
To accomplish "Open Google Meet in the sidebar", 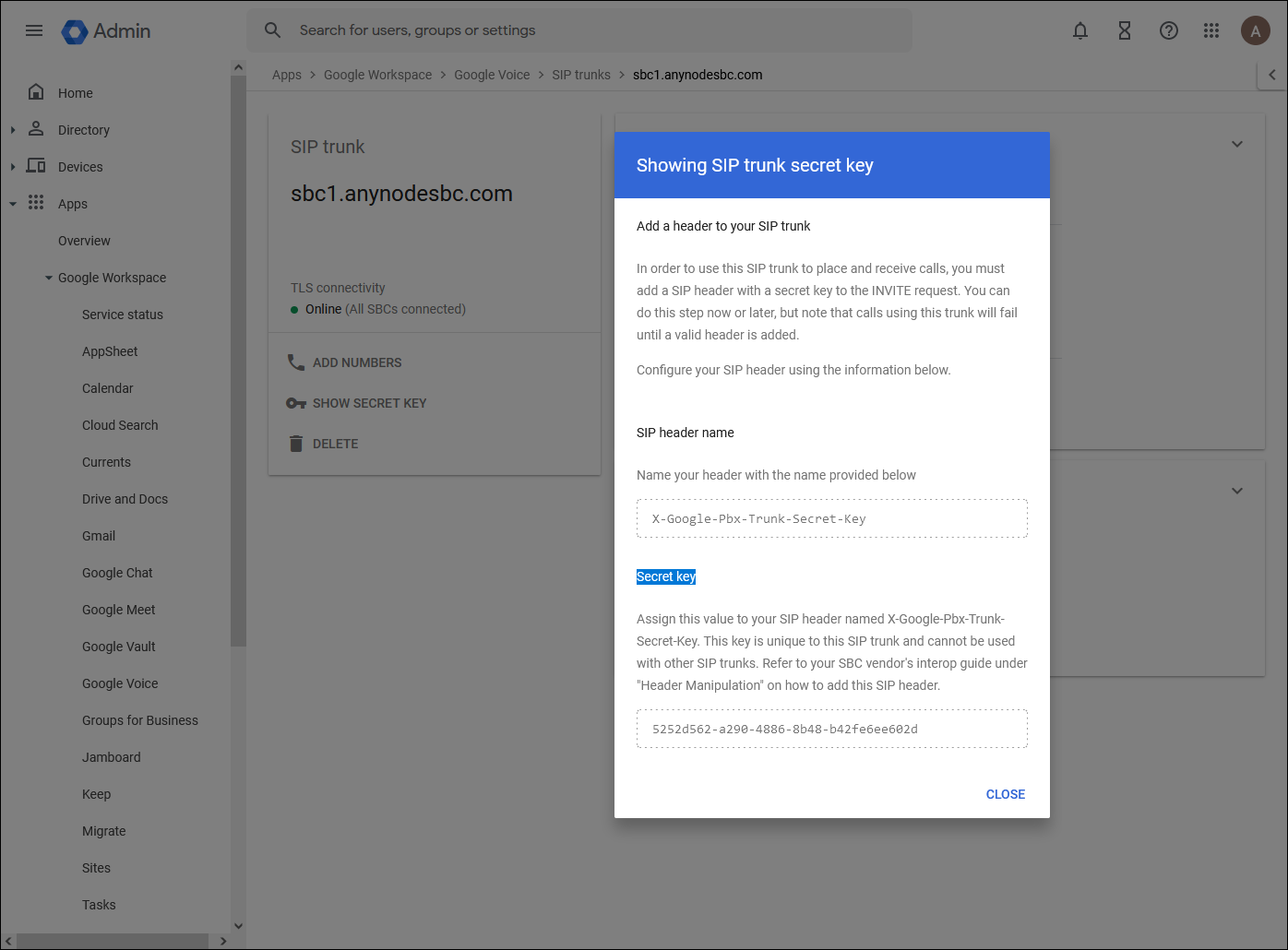I will (119, 610).
